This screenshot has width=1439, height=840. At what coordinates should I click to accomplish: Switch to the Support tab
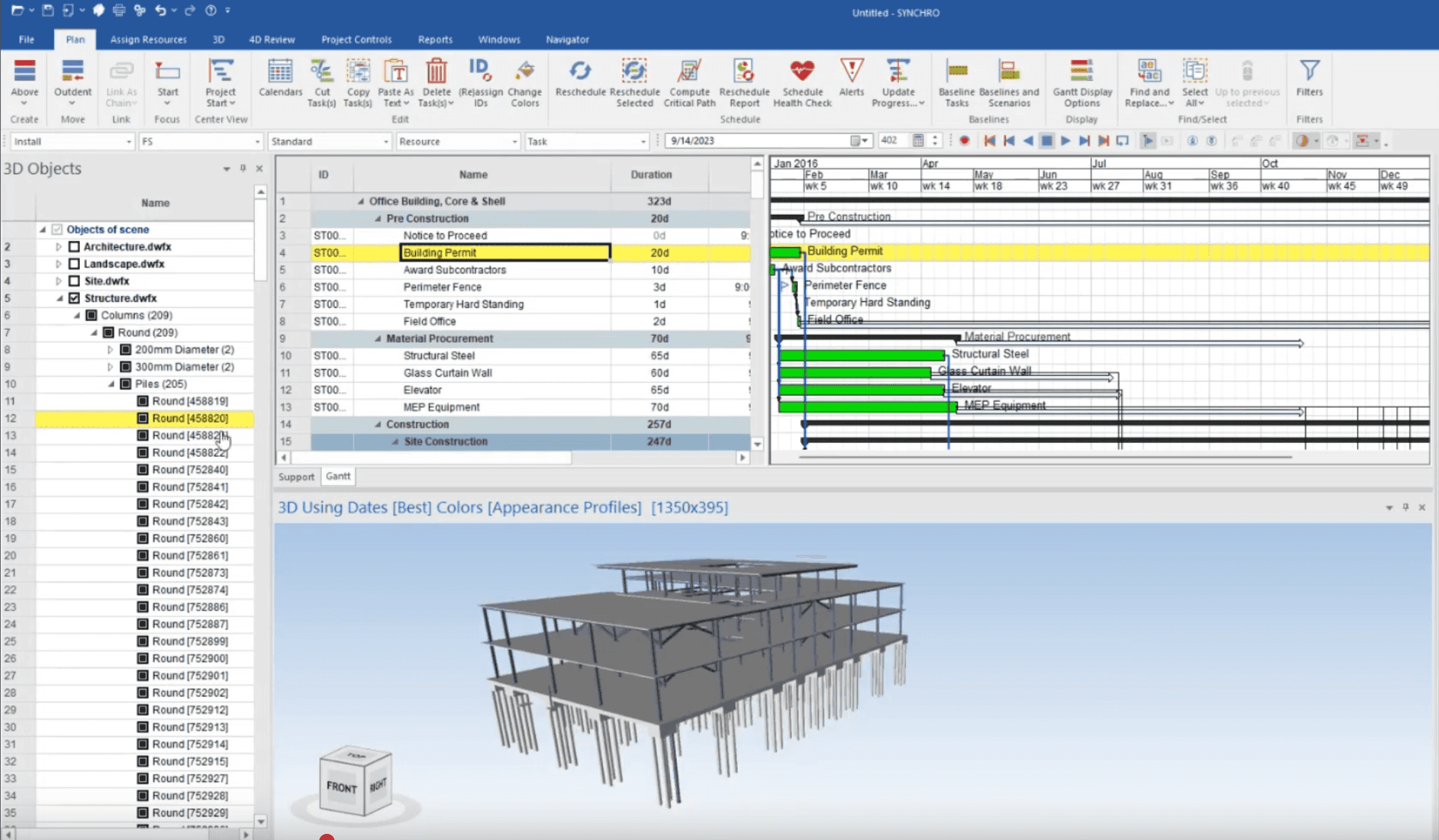point(296,477)
